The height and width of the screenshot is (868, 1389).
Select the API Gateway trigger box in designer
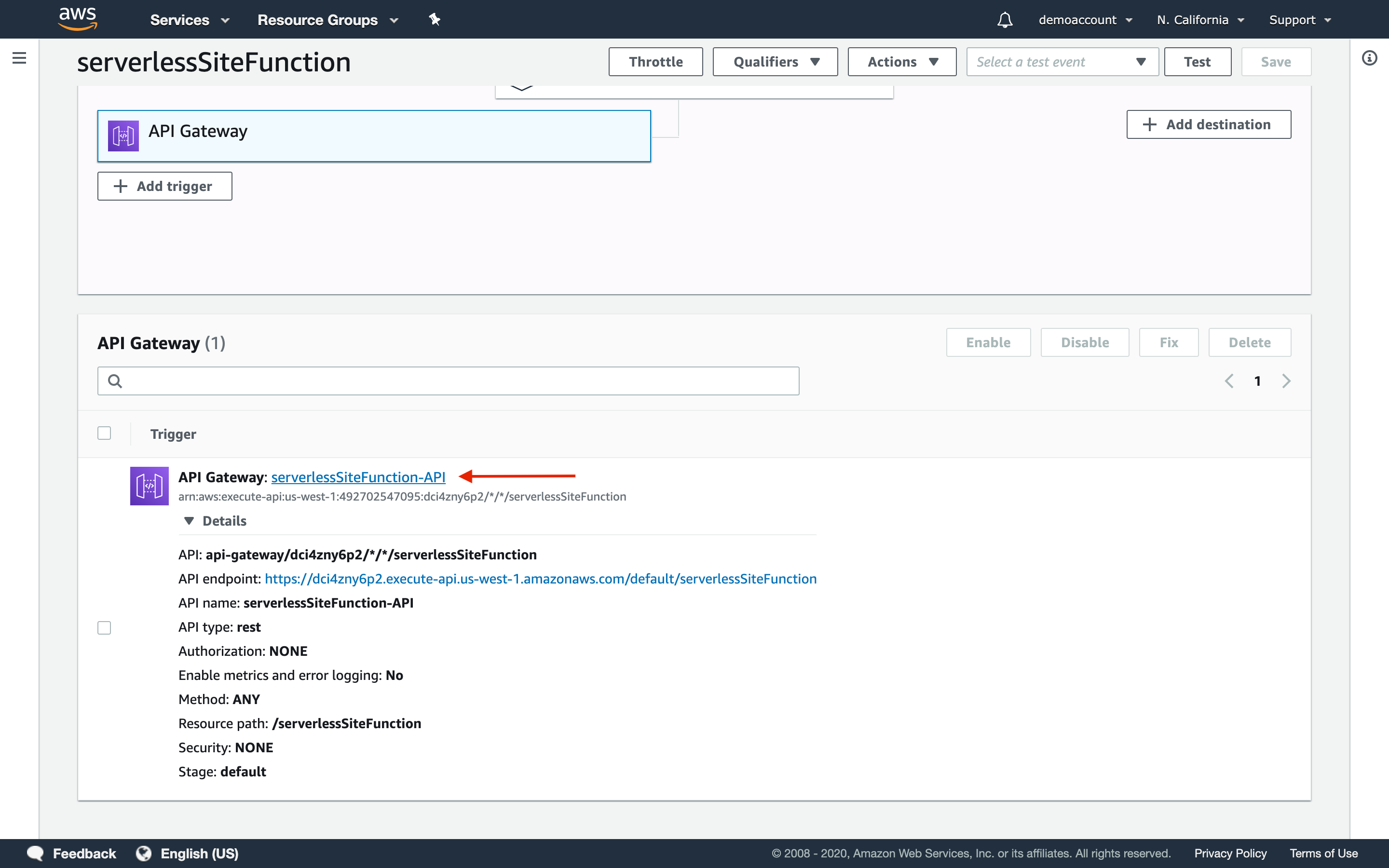coord(374,136)
